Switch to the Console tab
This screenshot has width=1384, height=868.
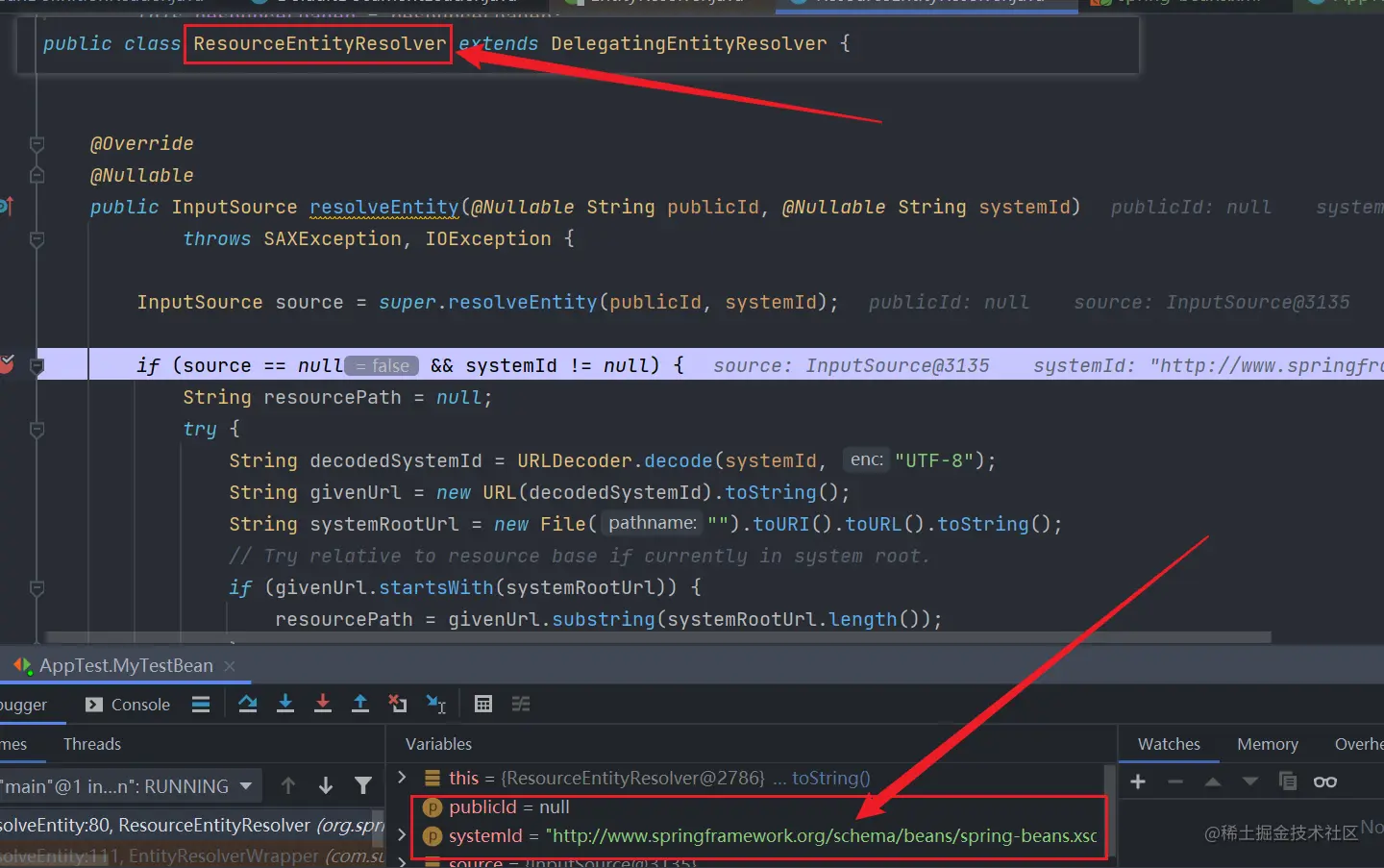point(128,705)
